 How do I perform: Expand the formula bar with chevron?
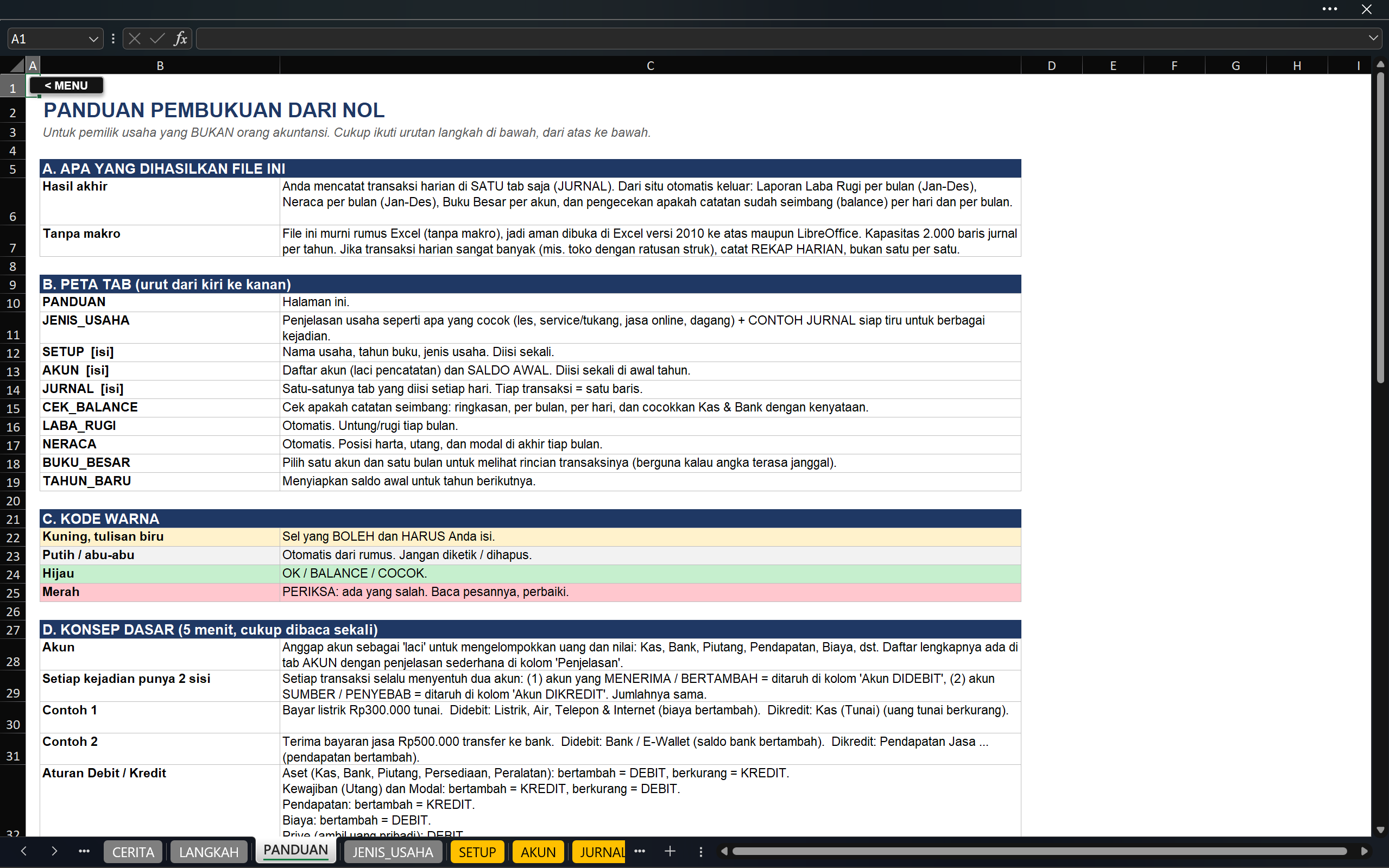(x=1373, y=39)
